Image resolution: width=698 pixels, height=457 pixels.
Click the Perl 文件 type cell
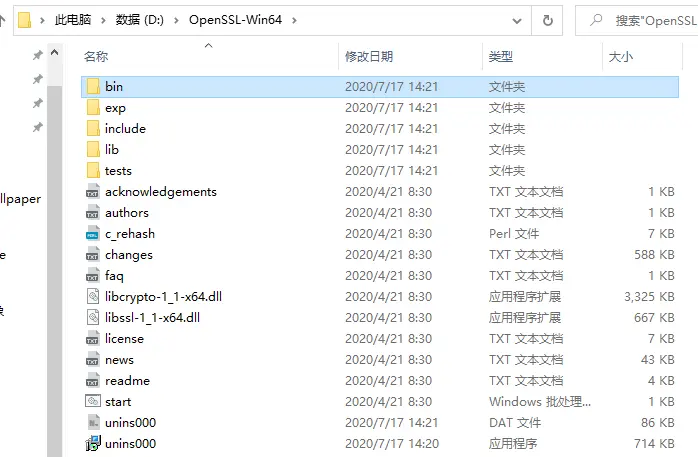[x=514, y=234]
